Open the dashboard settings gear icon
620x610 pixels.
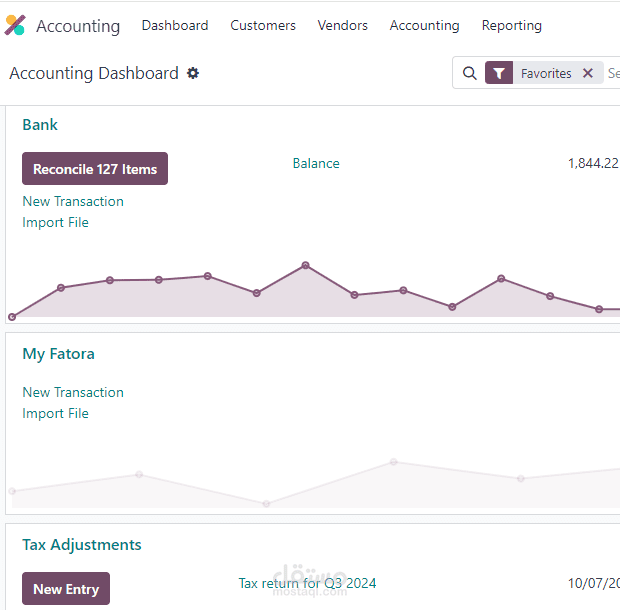193,73
